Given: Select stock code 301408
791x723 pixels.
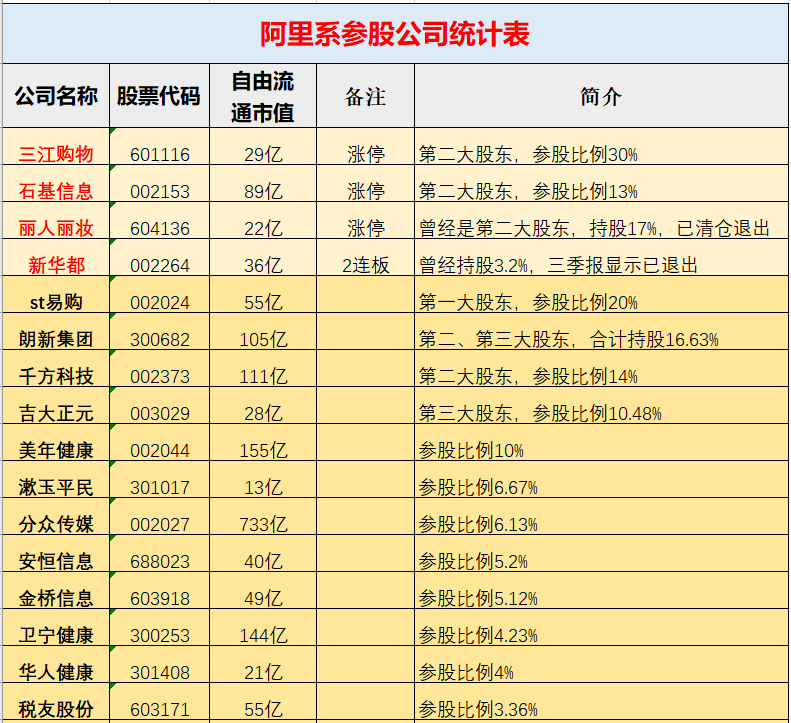Looking at the screenshot, I should tap(159, 664).
